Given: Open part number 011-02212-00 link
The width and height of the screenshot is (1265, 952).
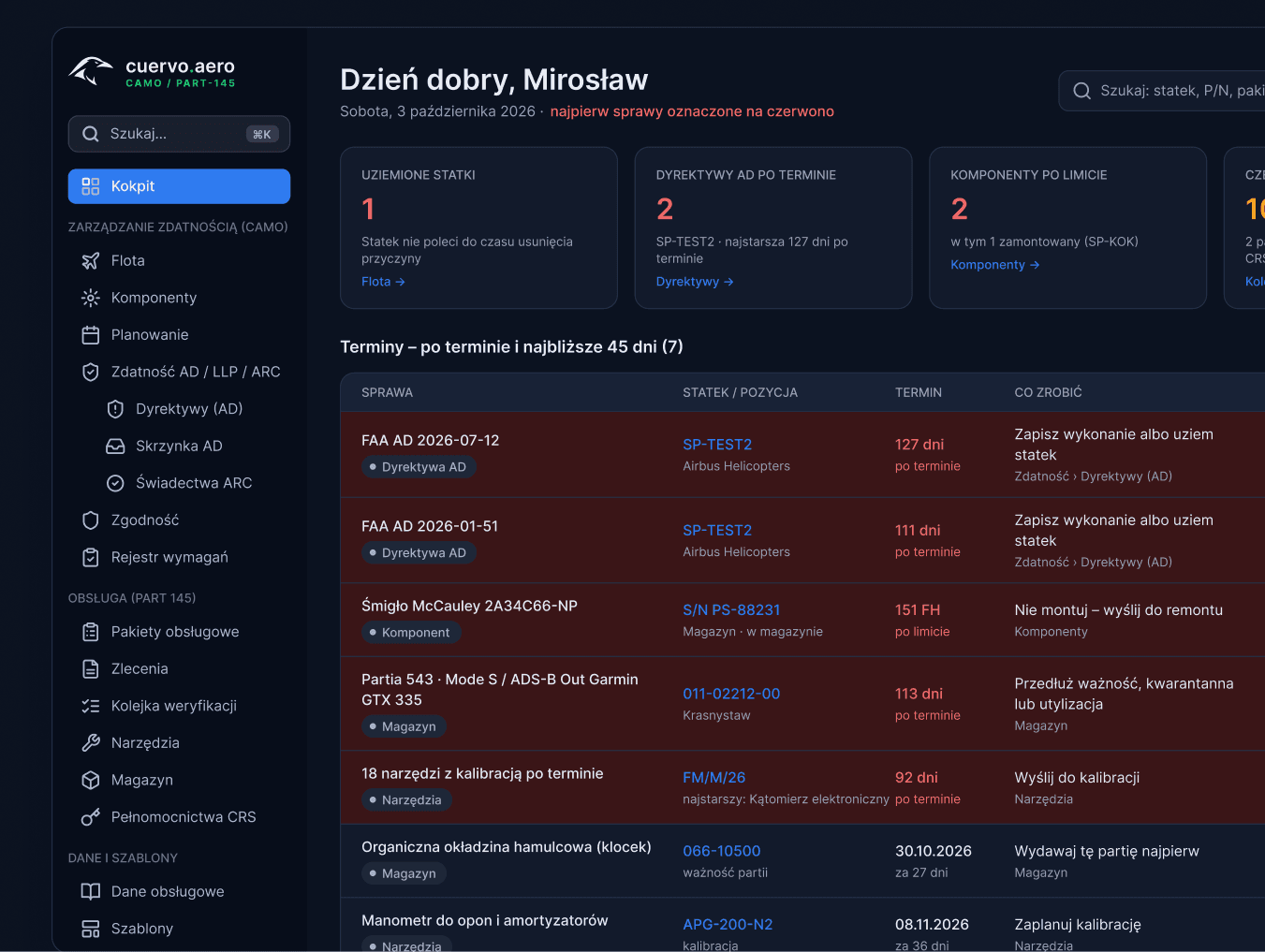Looking at the screenshot, I should [731, 694].
